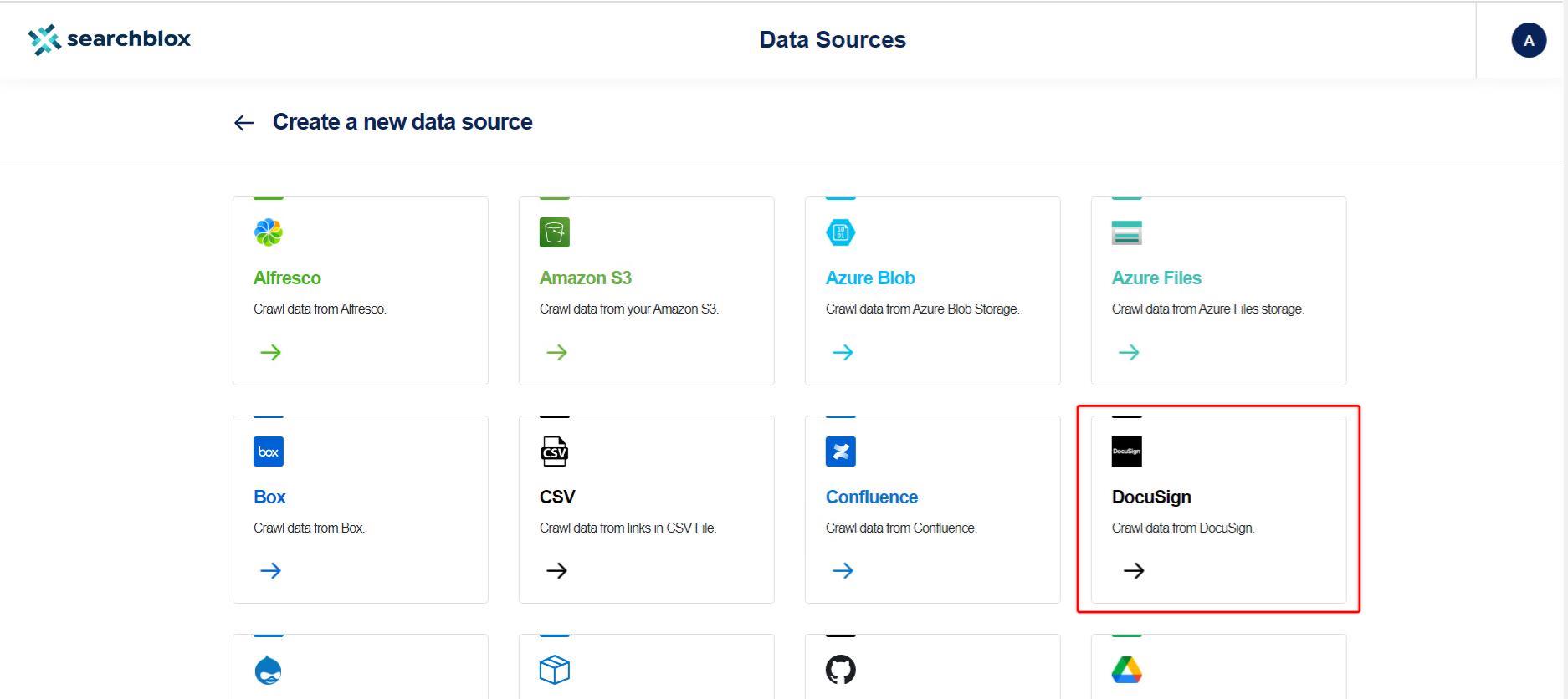The height and width of the screenshot is (699, 1568).
Task: Go back using the left arrow
Action: tap(243, 123)
